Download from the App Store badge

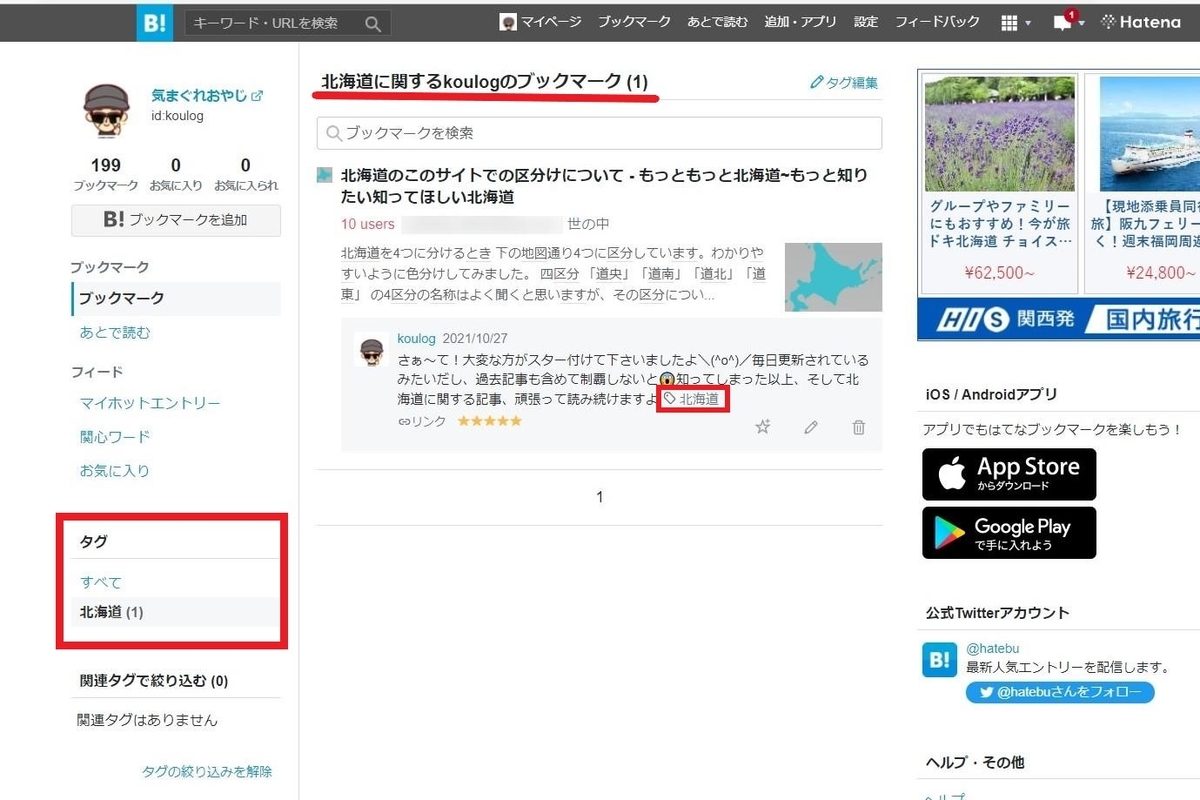coord(1009,474)
